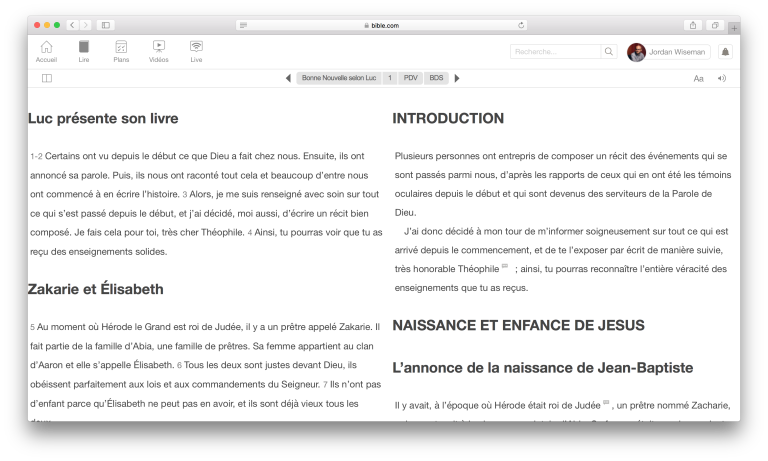
Task: Click the Recherche search field
Action: coord(555,51)
